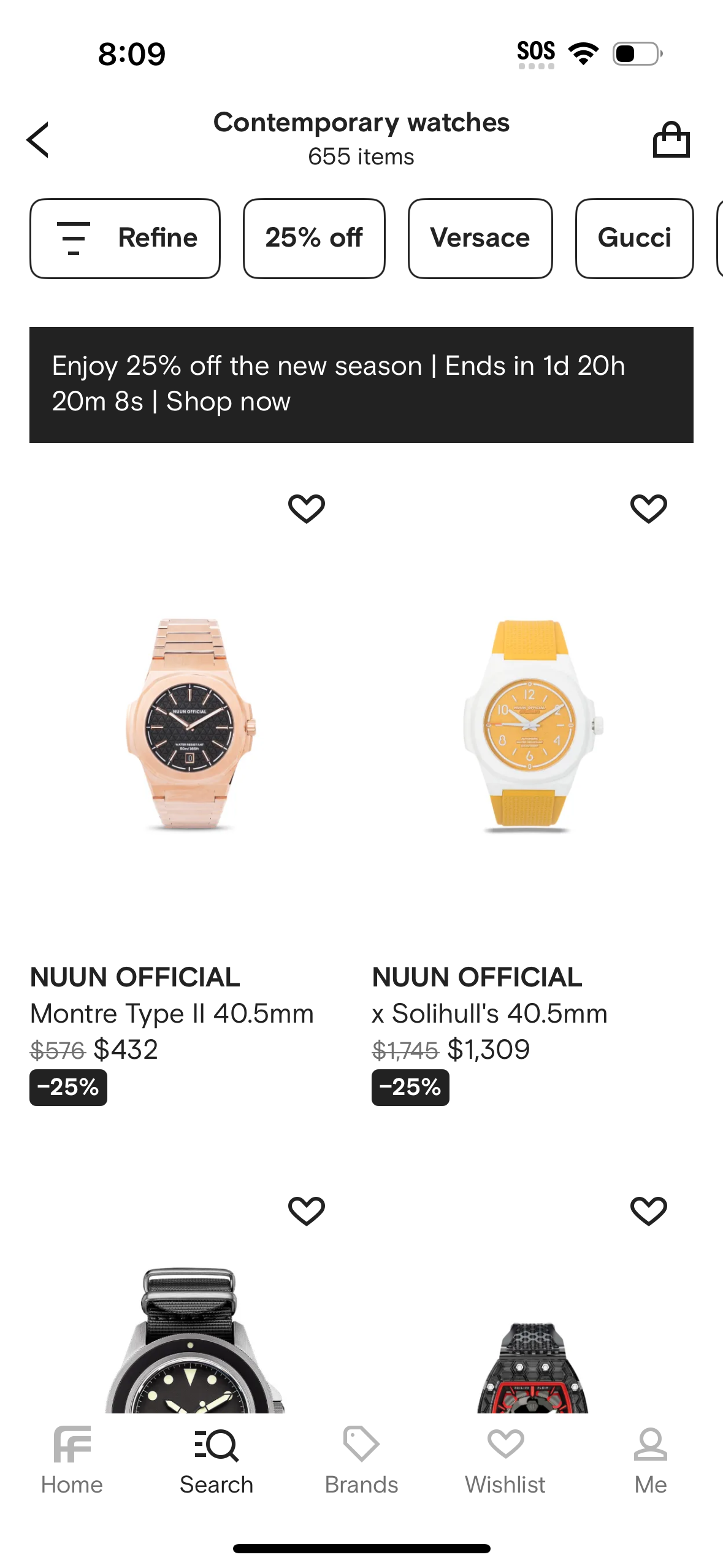Wishlist the Montre Type II watch heart
The width and height of the screenshot is (723, 1568).
tap(307, 509)
